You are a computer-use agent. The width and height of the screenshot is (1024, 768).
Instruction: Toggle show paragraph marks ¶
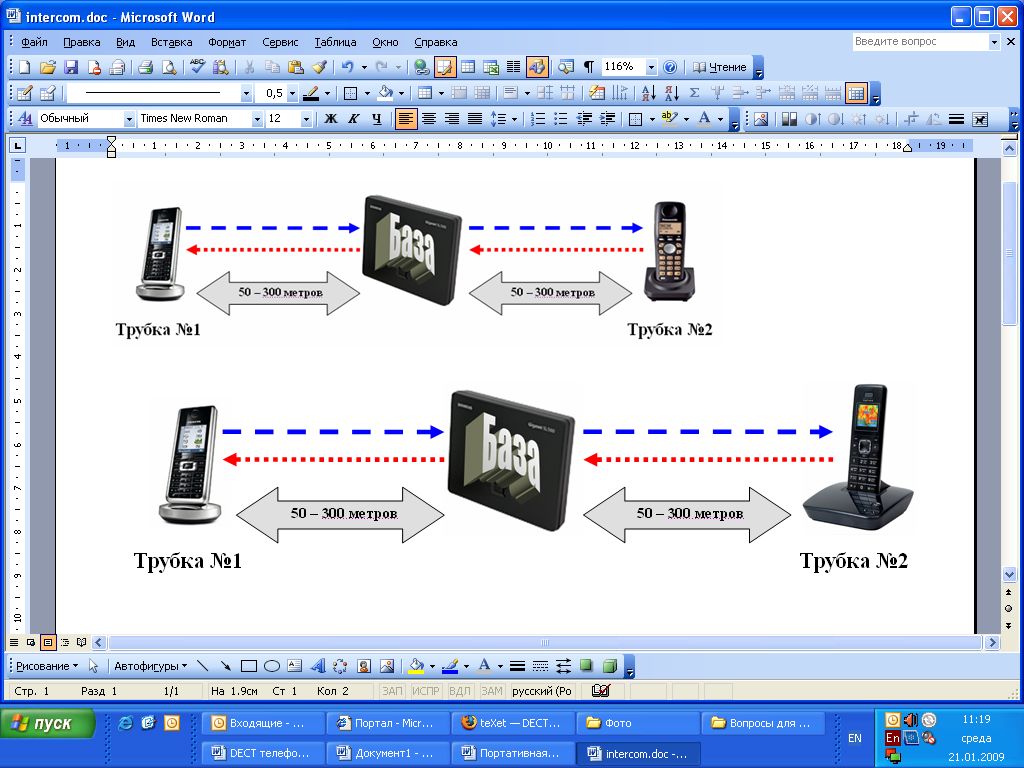pyautogui.click(x=589, y=67)
